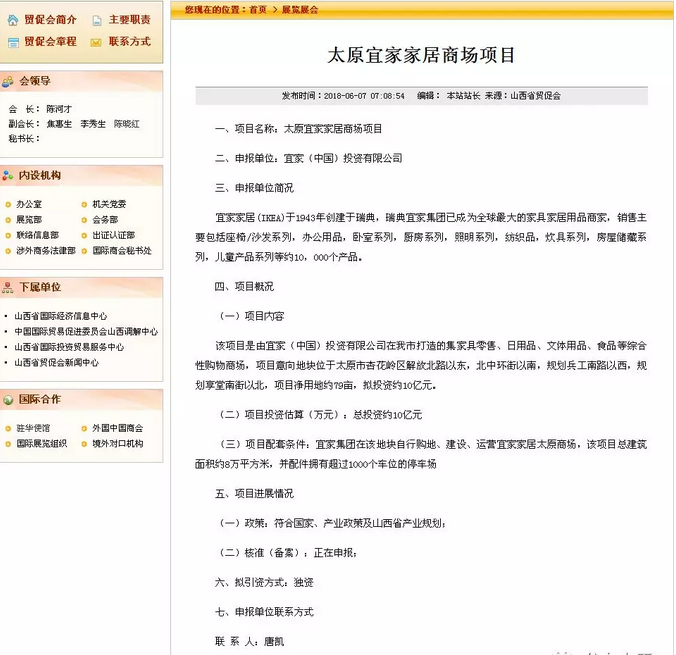Screen dimensions: 676x655
Task: Click 内设机构 section header
Action: tap(40, 175)
